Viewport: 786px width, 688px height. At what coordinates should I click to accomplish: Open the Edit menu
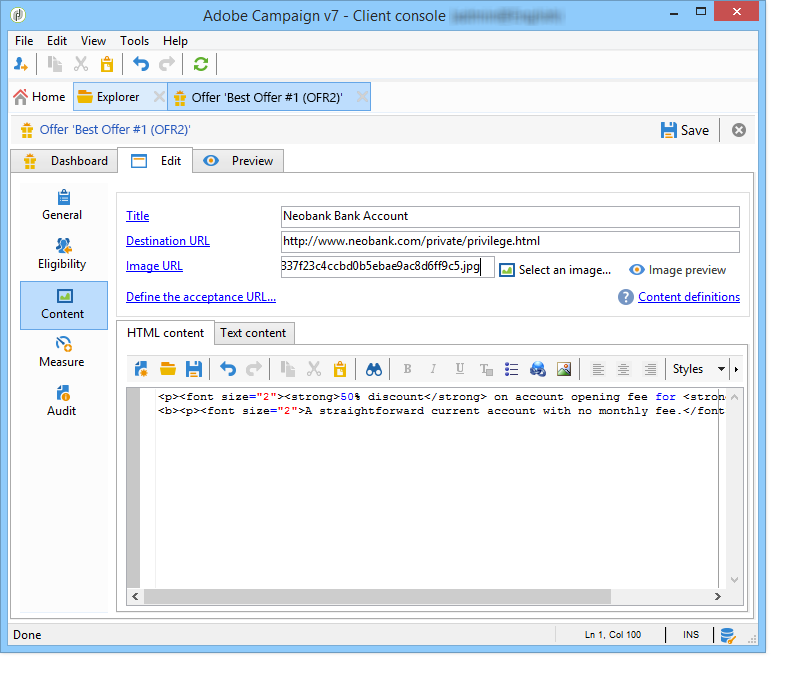(57, 41)
